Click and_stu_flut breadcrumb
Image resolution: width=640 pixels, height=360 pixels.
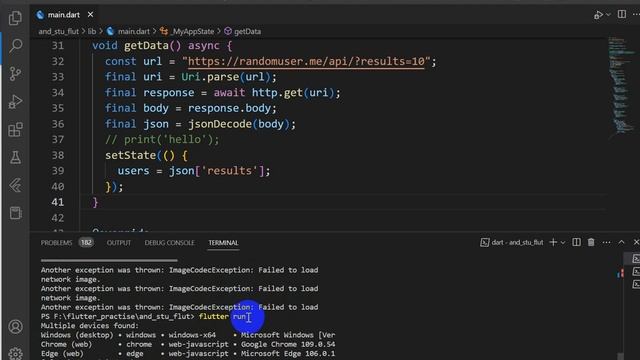[x=58, y=31]
